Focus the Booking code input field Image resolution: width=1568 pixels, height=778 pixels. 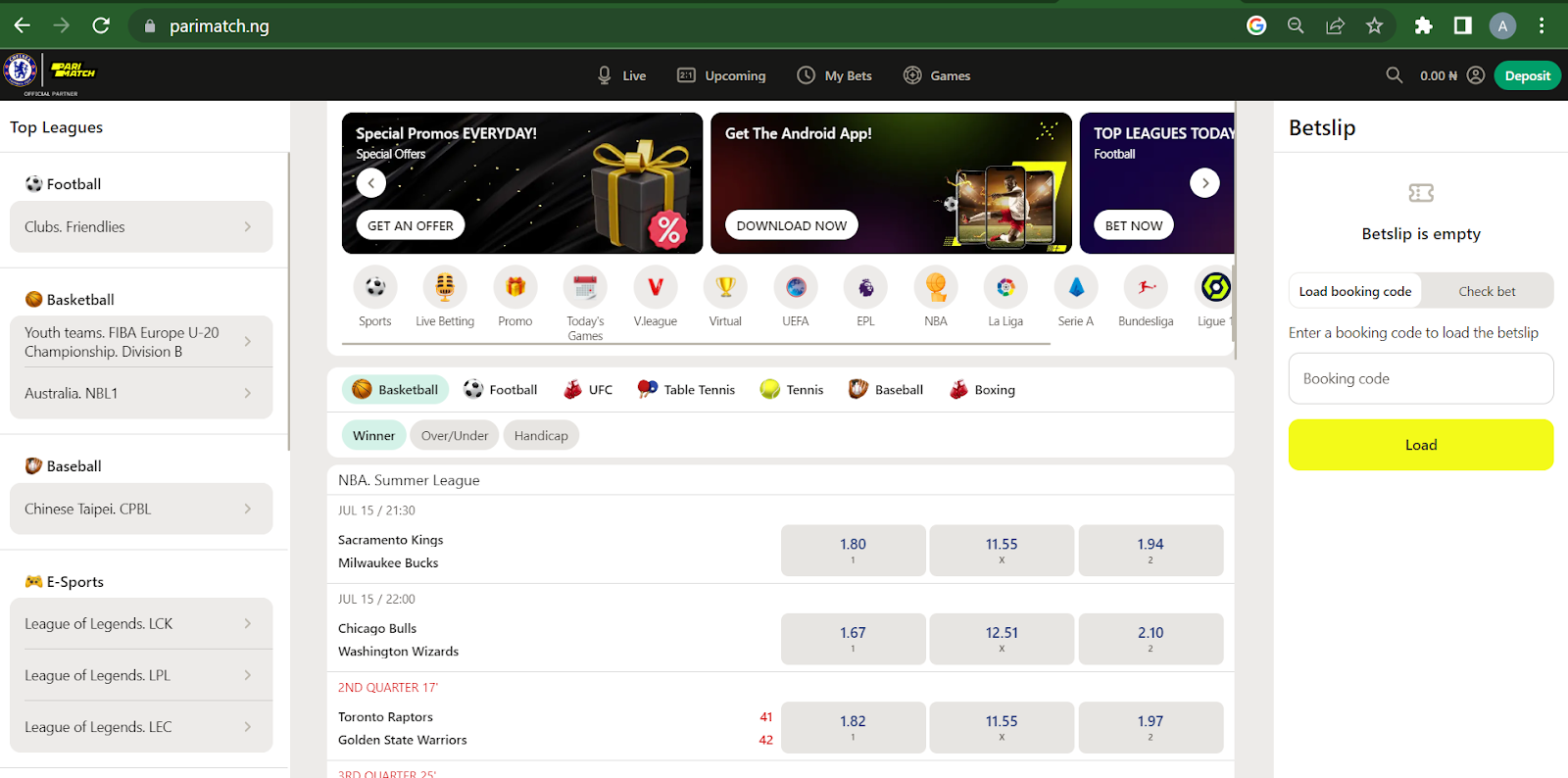pos(1421,378)
